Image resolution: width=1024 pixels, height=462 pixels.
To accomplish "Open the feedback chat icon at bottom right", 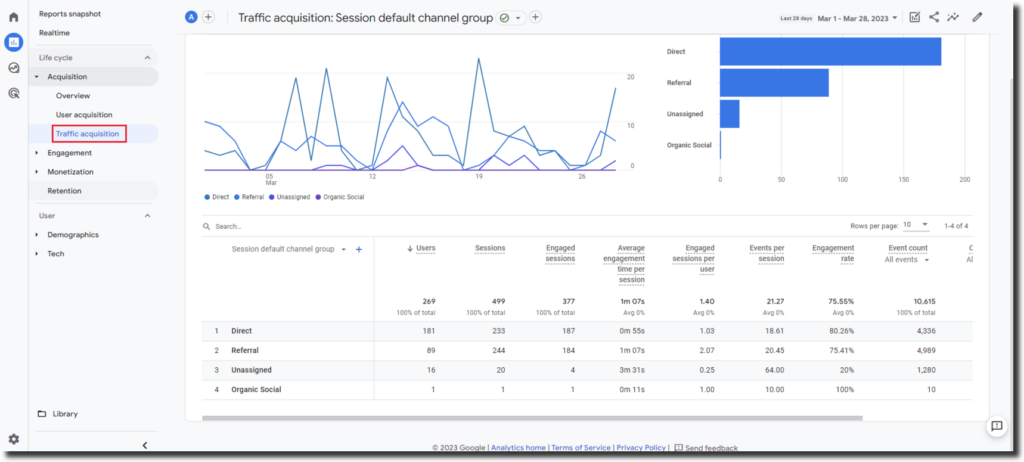I will pyautogui.click(x=997, y=426).
